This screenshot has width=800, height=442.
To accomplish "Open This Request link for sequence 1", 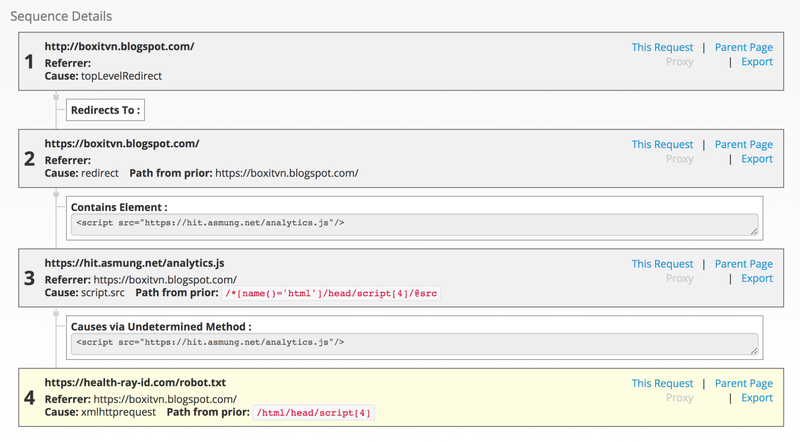I will pos(662,47).
